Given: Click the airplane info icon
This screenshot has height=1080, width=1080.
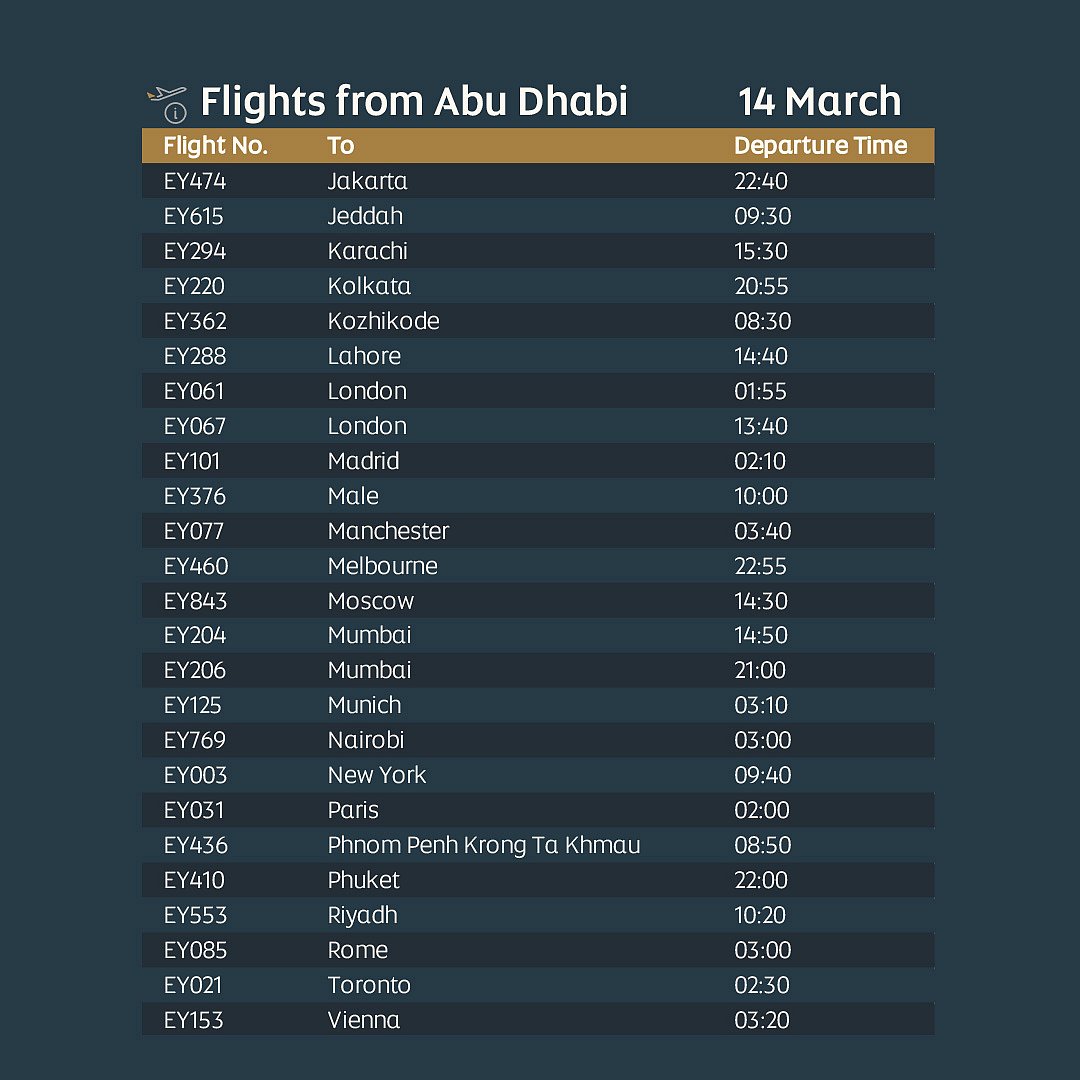Looking at the screenshot, I should pos(168,103).
